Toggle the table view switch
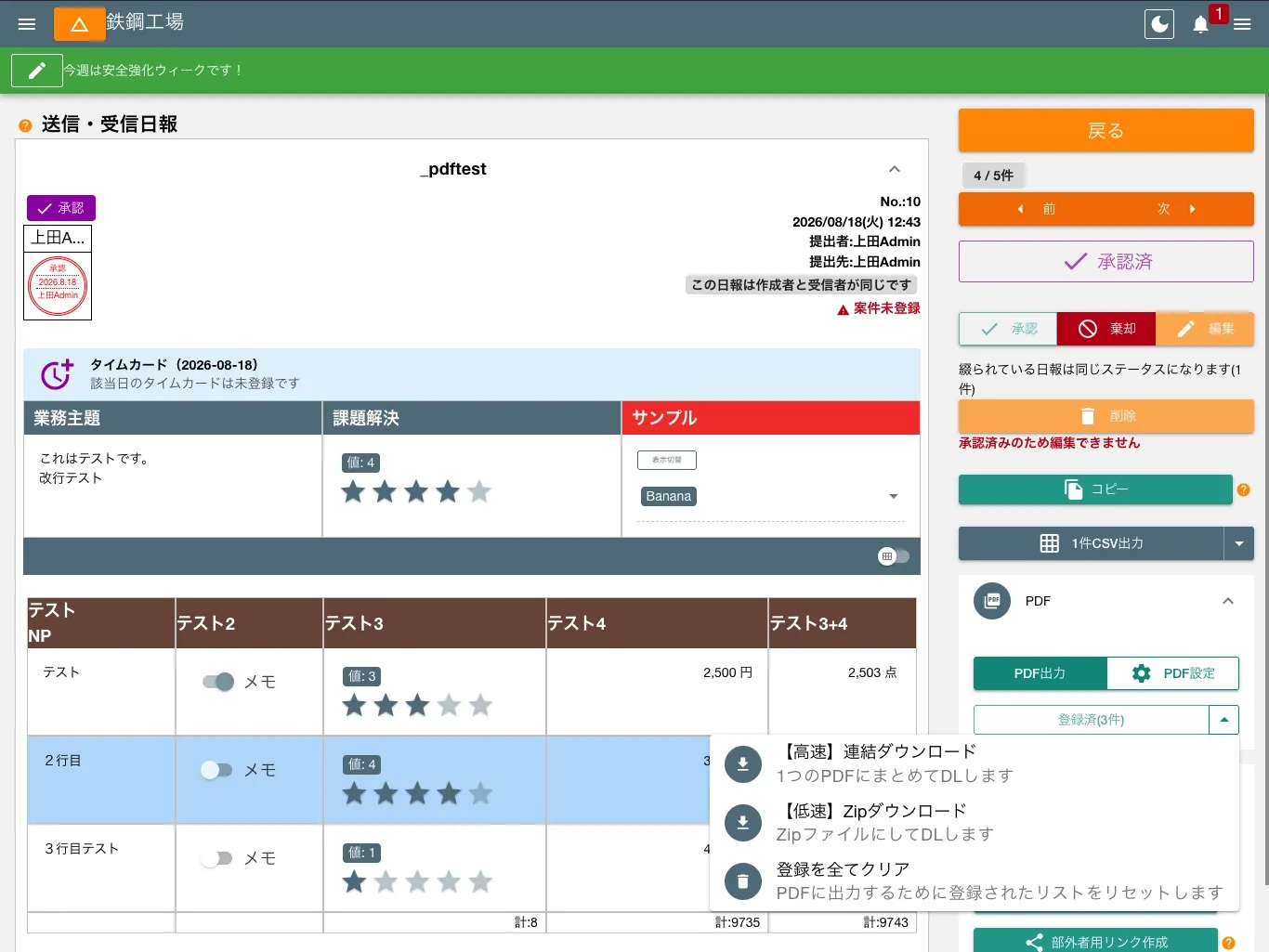 894,556
